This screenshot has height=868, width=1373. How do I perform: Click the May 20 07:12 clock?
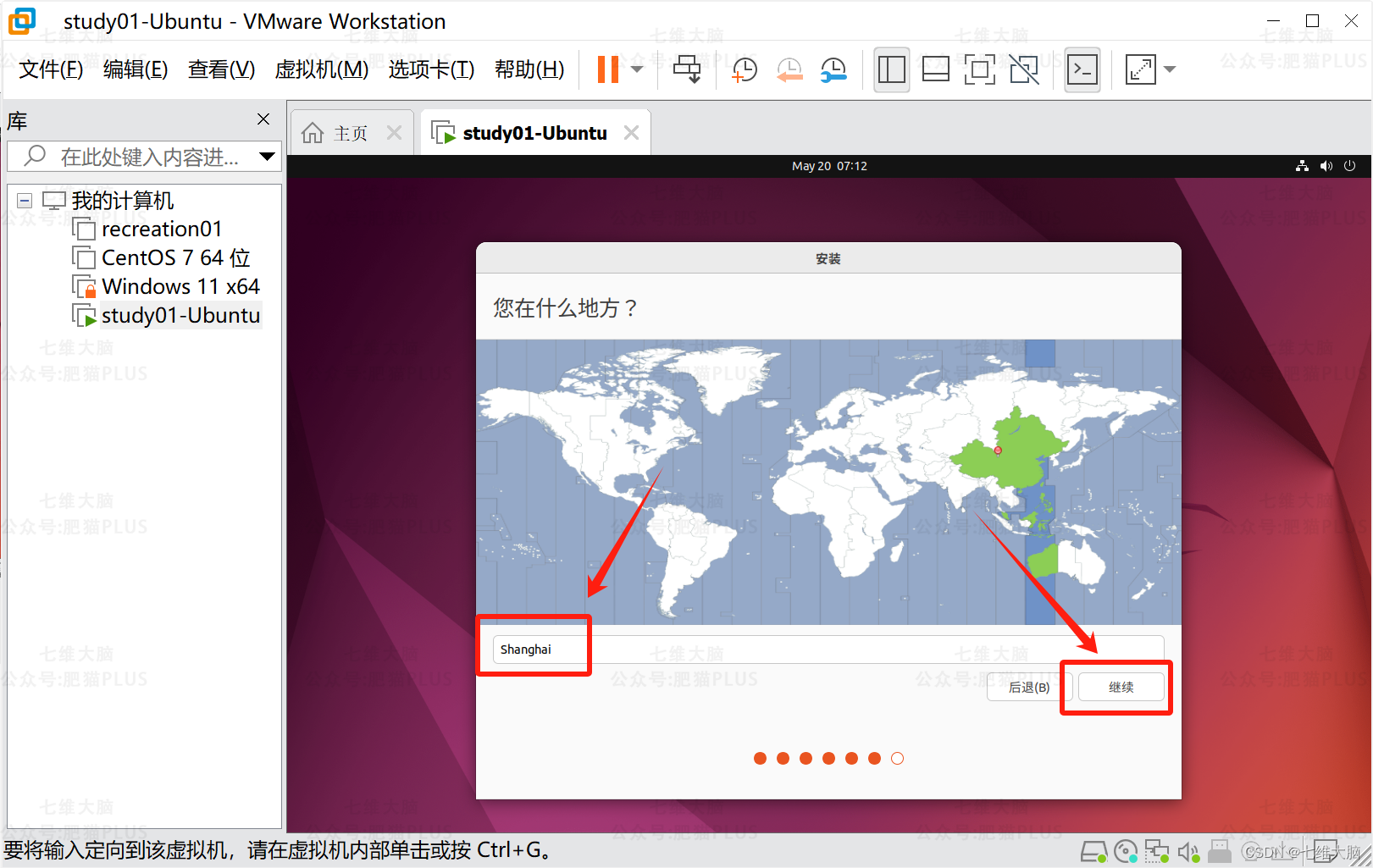829,166
